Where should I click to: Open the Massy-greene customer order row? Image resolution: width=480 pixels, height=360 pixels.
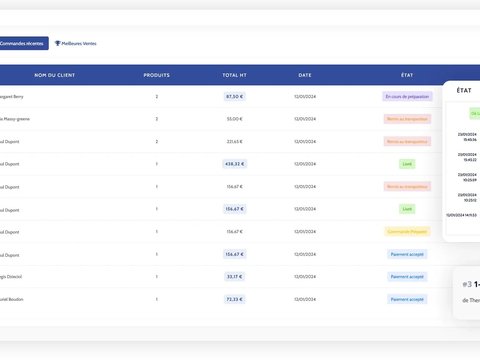[220, 119]
